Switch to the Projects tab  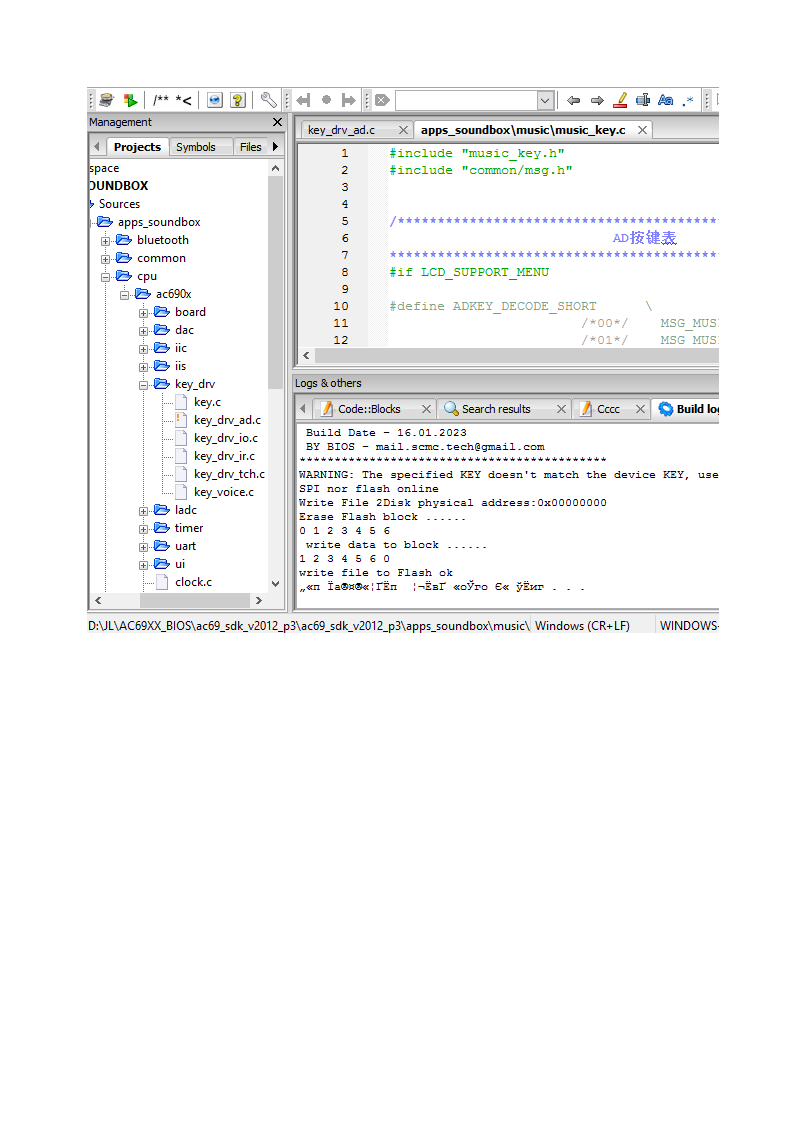(x=137, y=147)
